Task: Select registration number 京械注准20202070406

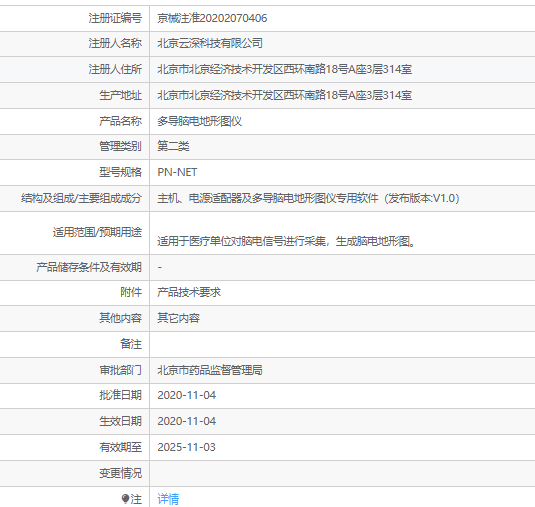Action: pos(212,18)
